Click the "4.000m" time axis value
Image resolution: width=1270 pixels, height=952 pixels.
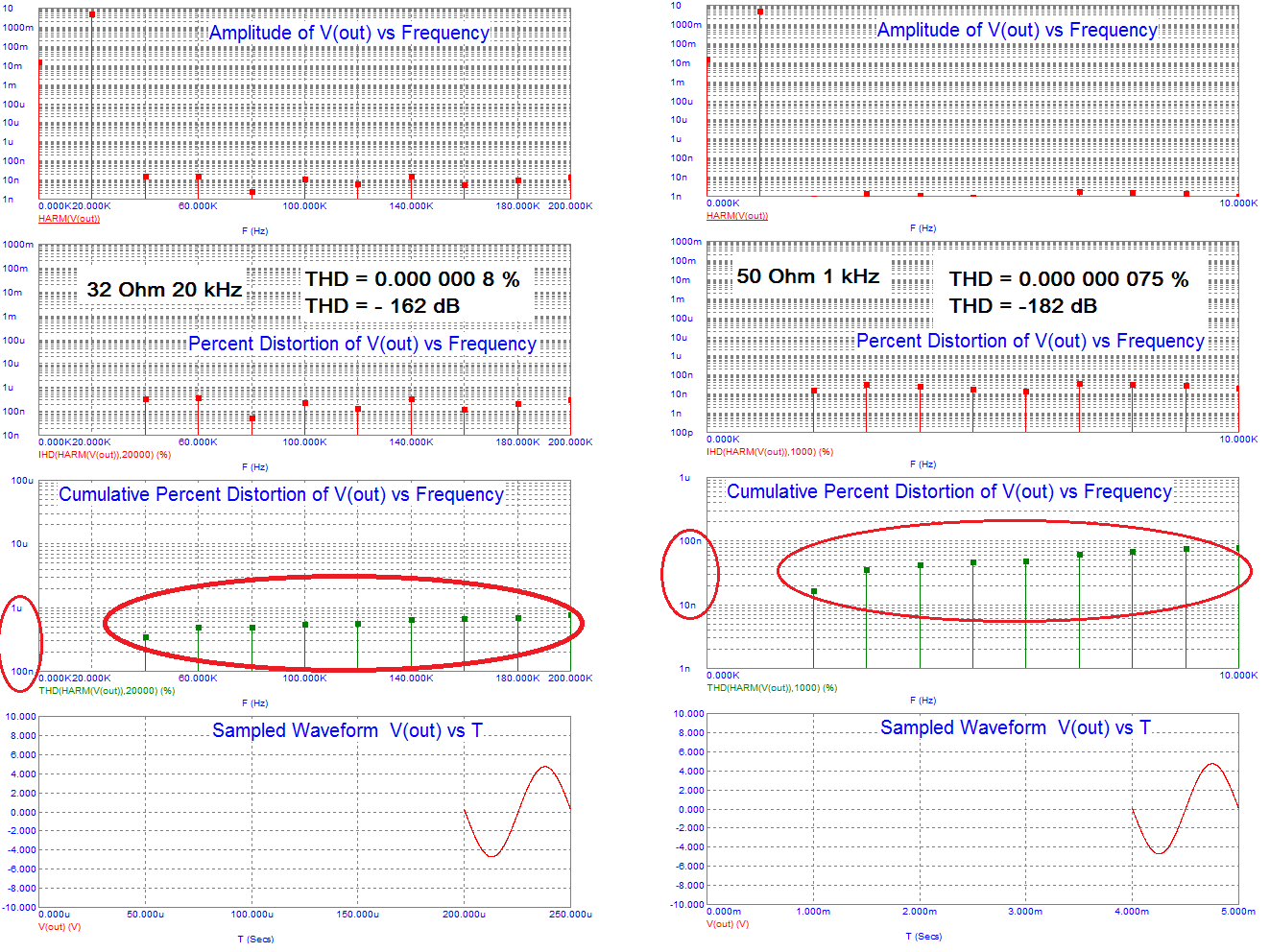click(1132, 912)
